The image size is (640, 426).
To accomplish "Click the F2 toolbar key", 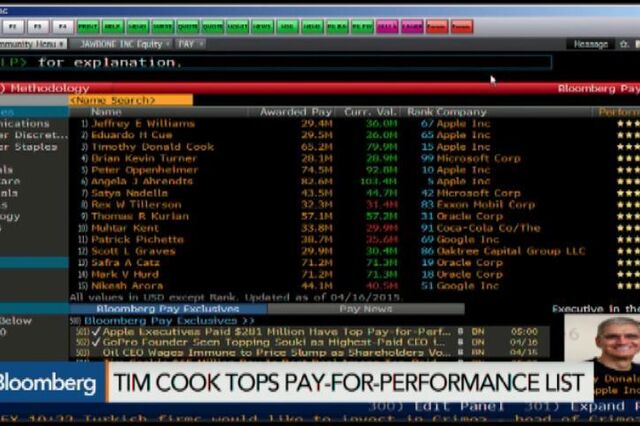I will click(x=13, y=27).
